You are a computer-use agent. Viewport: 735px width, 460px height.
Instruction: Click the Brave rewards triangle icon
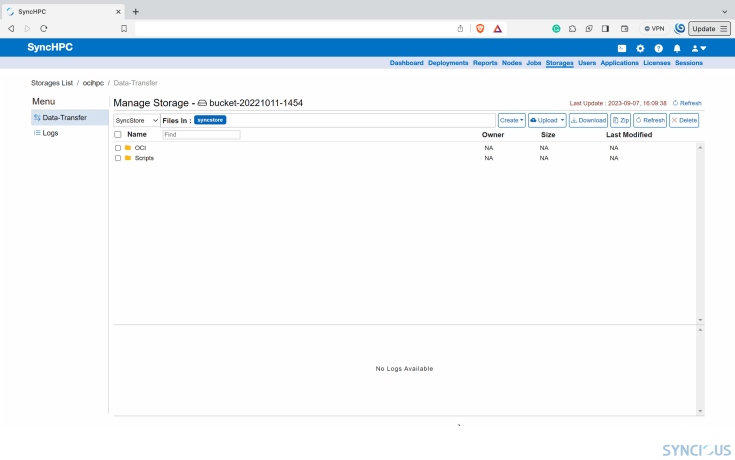pyautogui.click(x=497, y=29)
